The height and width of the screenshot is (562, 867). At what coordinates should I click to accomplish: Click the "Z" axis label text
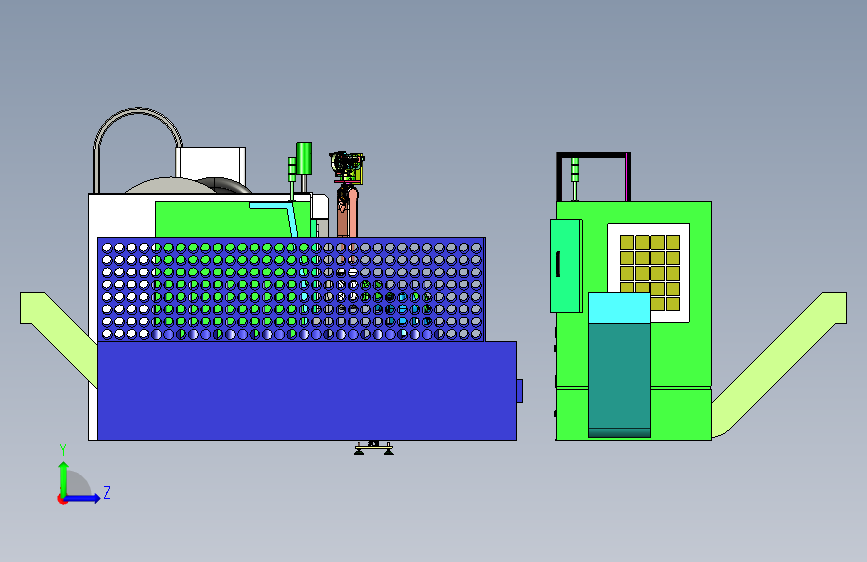click(x=107, y=492)
